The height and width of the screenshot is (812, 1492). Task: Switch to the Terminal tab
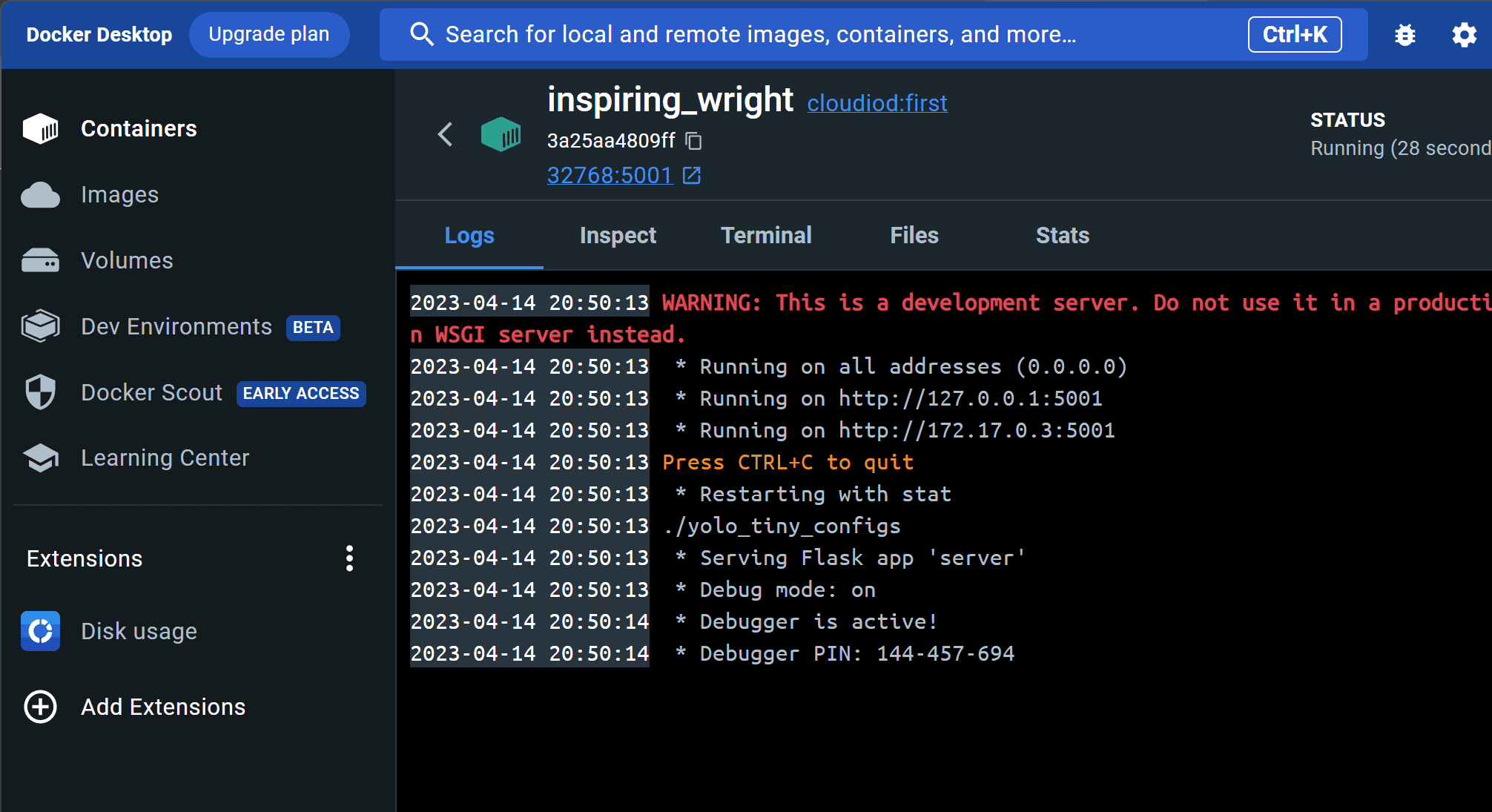pos(766,235)
